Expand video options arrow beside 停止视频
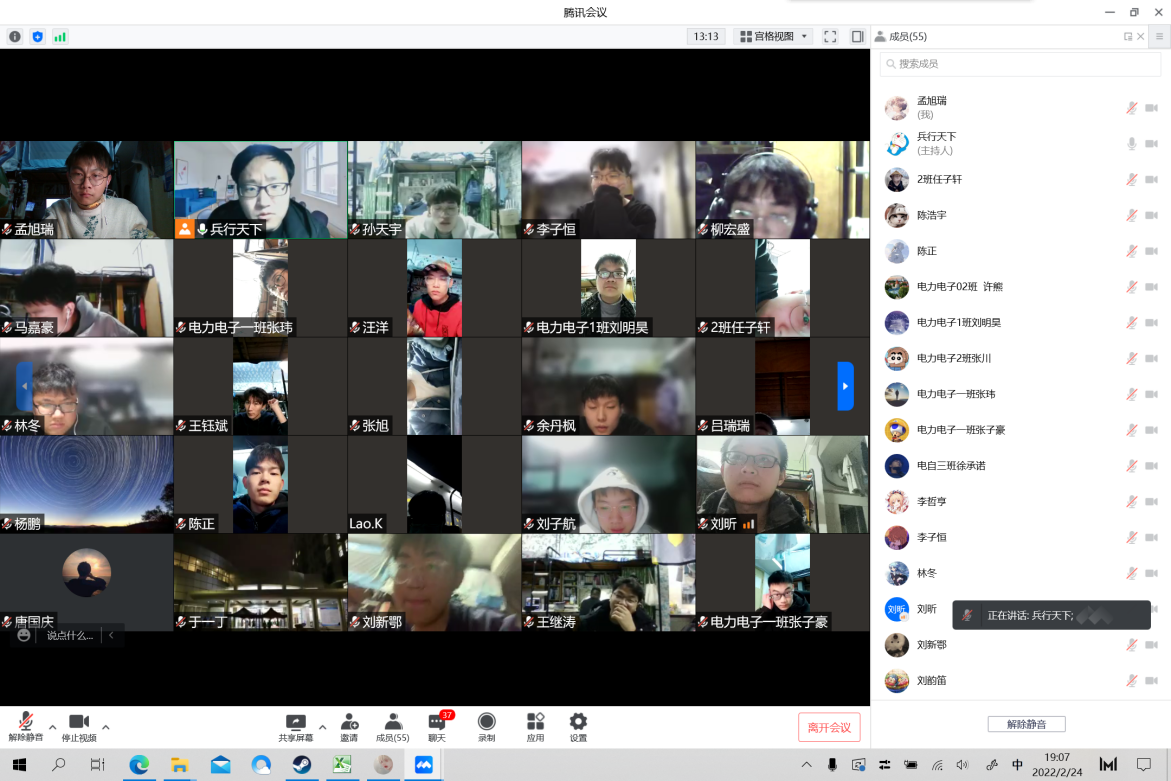Screen dimensions: 1171x781 pyautogui.click(x=106, y=727)
